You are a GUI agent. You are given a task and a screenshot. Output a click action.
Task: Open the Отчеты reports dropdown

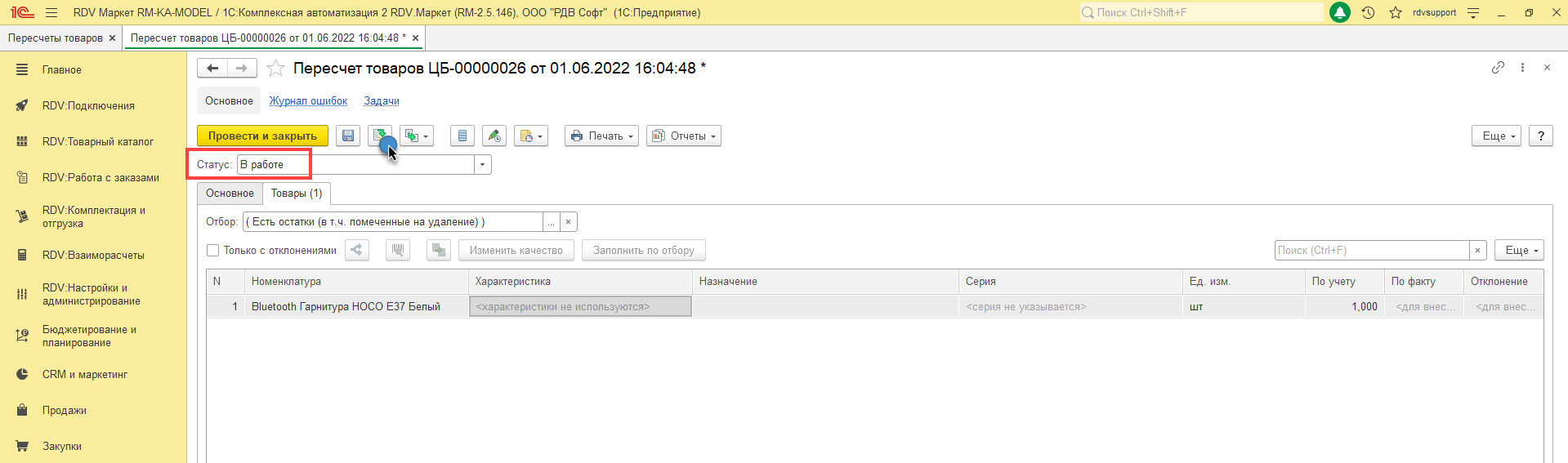click(x=684, y=136)
